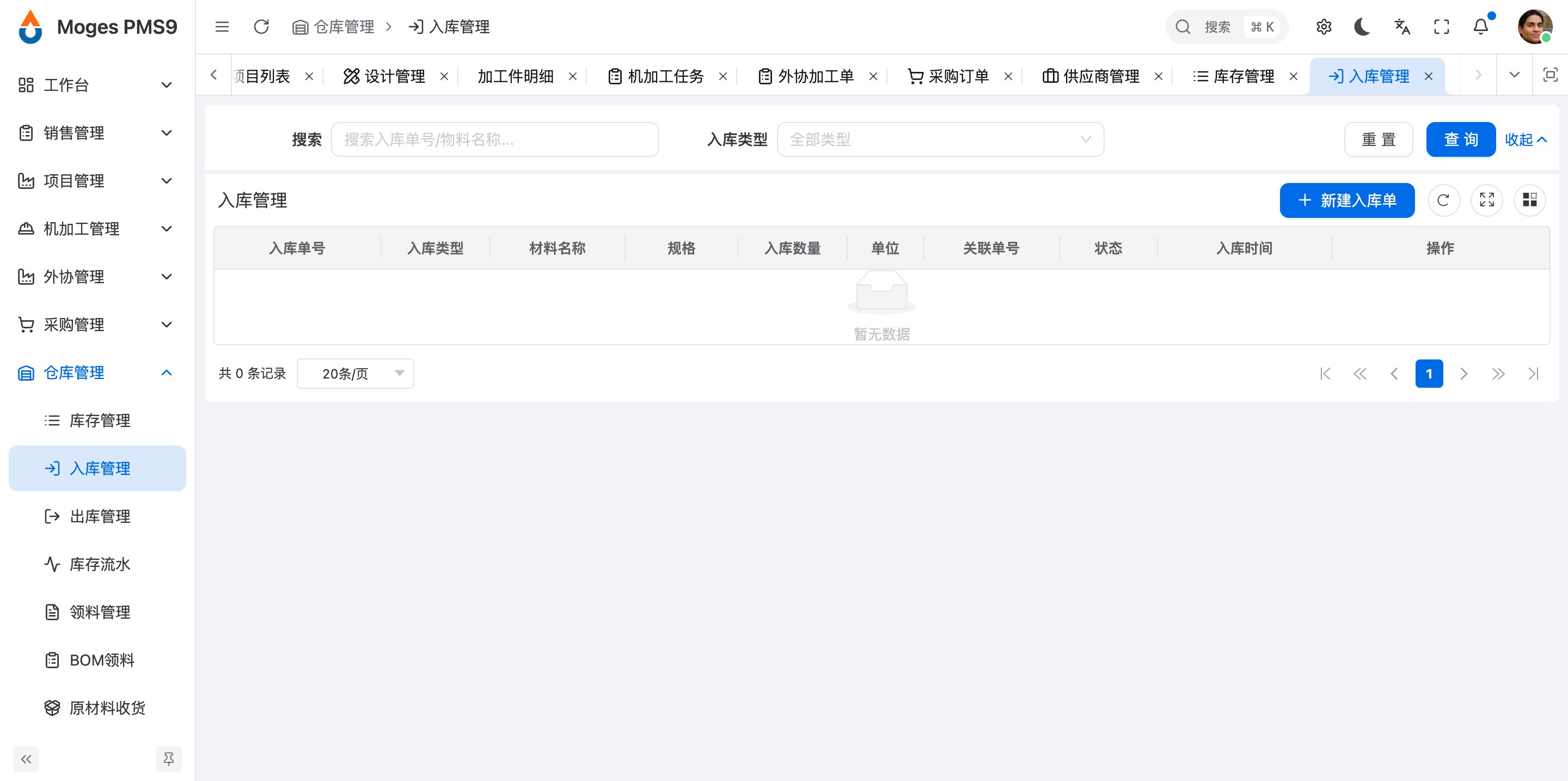Expand the 销售管理 sidebar menu

(x=97, y=133)
